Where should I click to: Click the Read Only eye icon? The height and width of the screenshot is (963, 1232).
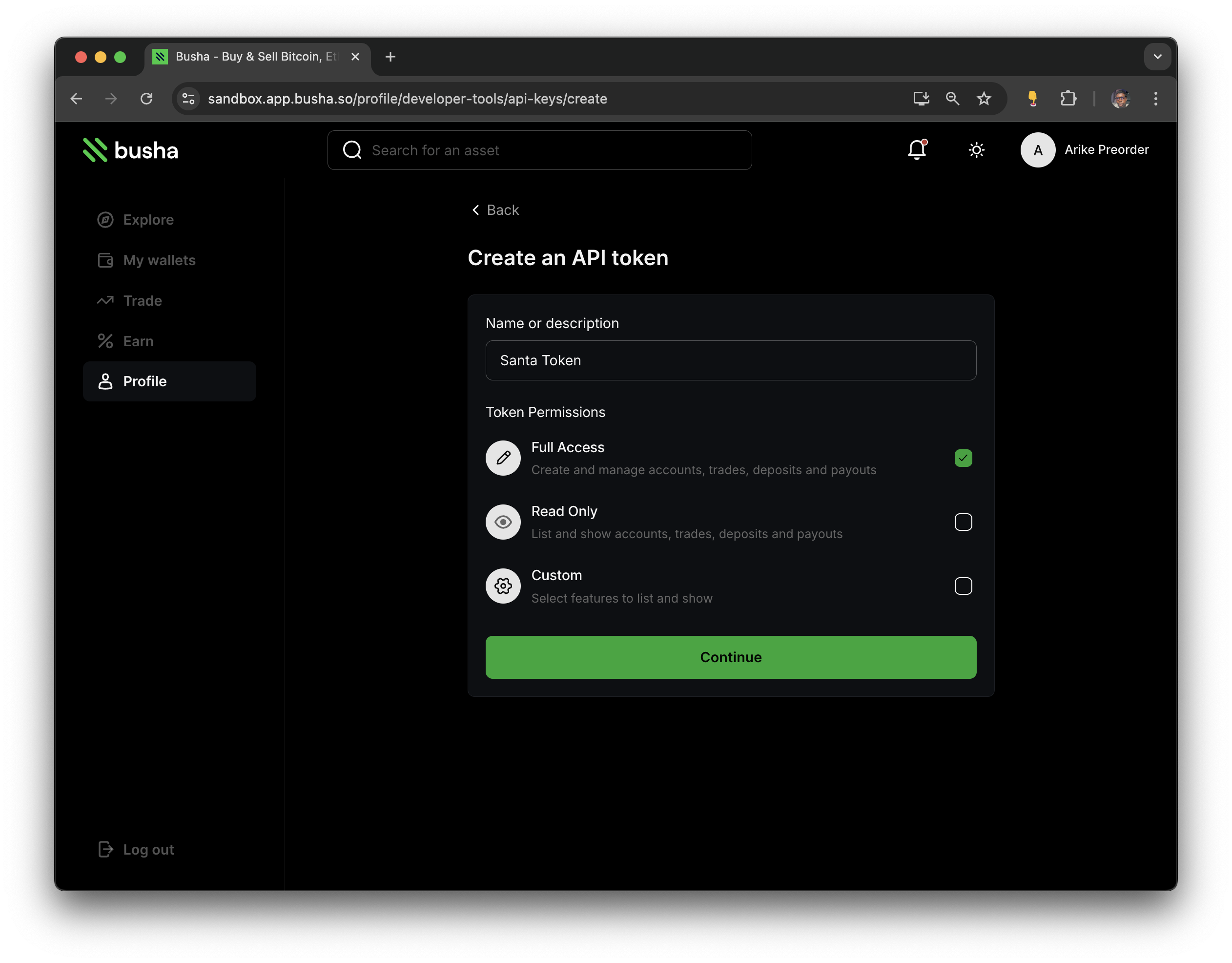[x=503, y=522]
